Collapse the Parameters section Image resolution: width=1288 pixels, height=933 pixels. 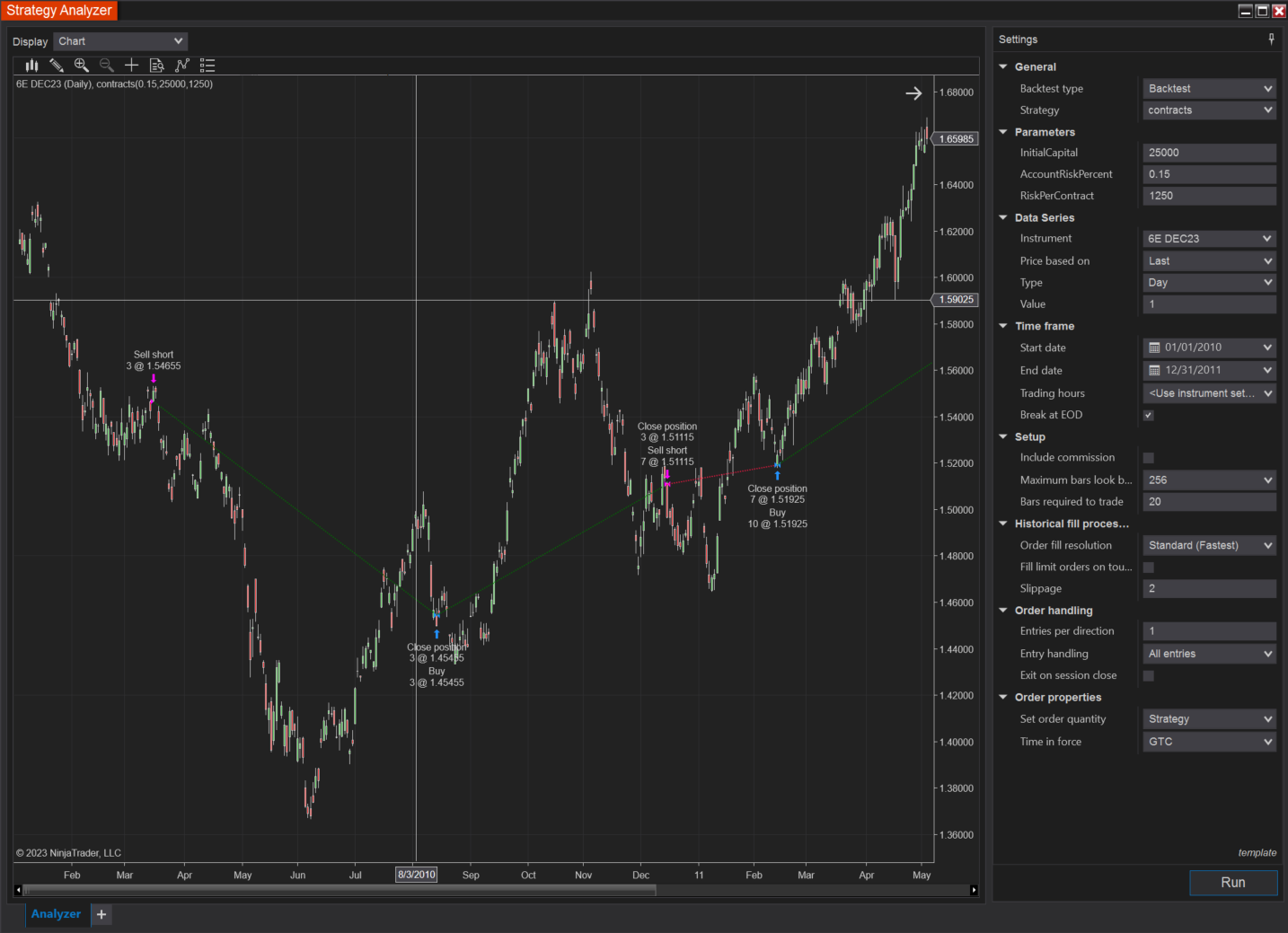pyautogui.click(x=1003, y=132)
